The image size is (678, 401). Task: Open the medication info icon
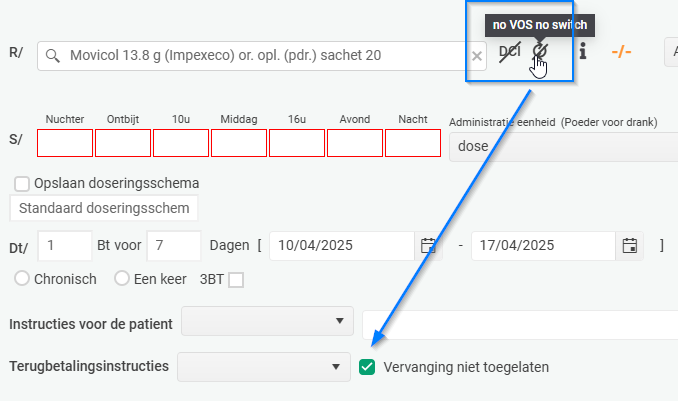(583, 51)
